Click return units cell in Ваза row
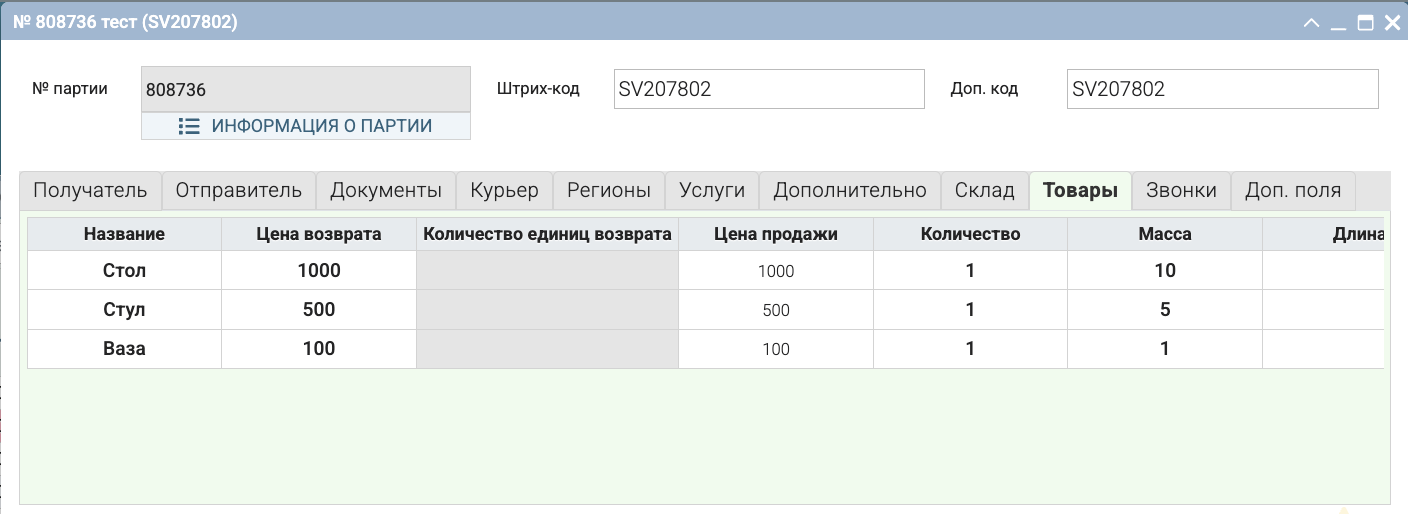This screenshot has height=514, width=1408. [x=547, y=348]
